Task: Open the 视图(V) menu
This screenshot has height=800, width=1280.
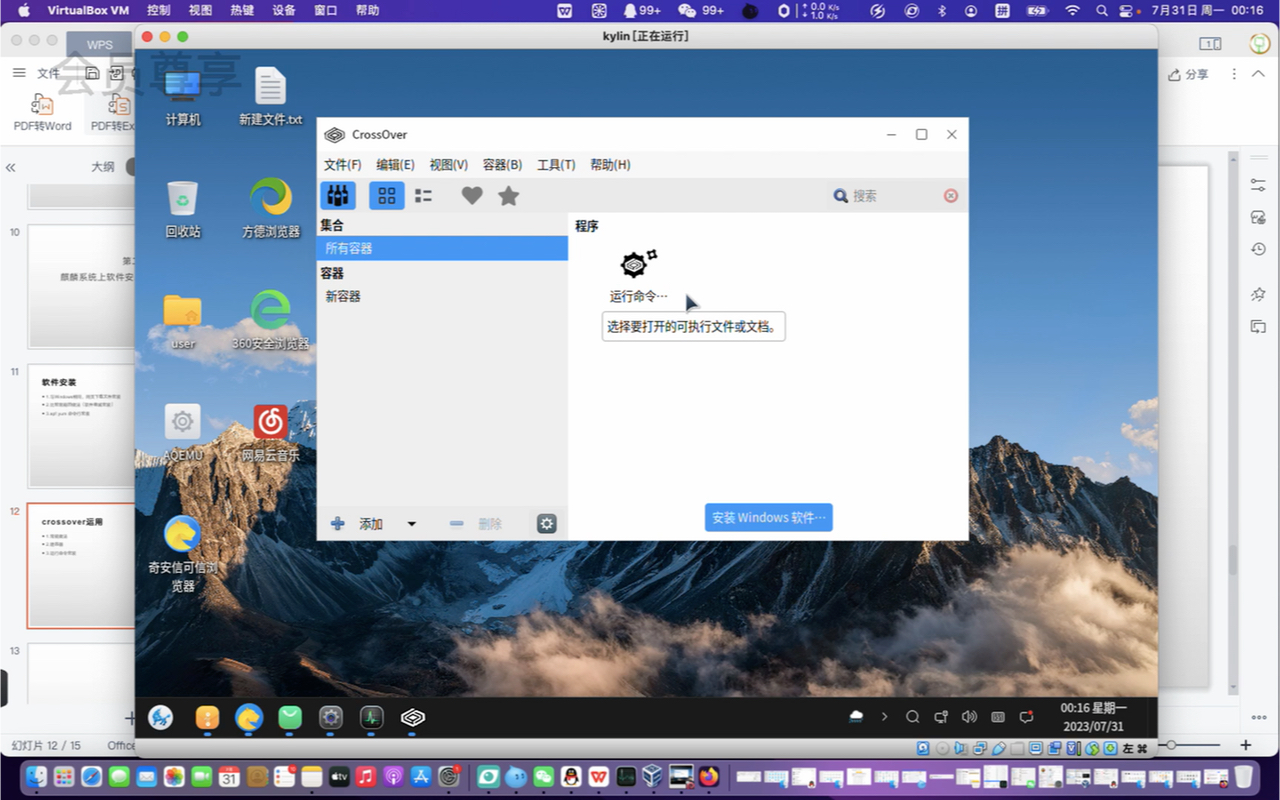Action: (449, 165)
